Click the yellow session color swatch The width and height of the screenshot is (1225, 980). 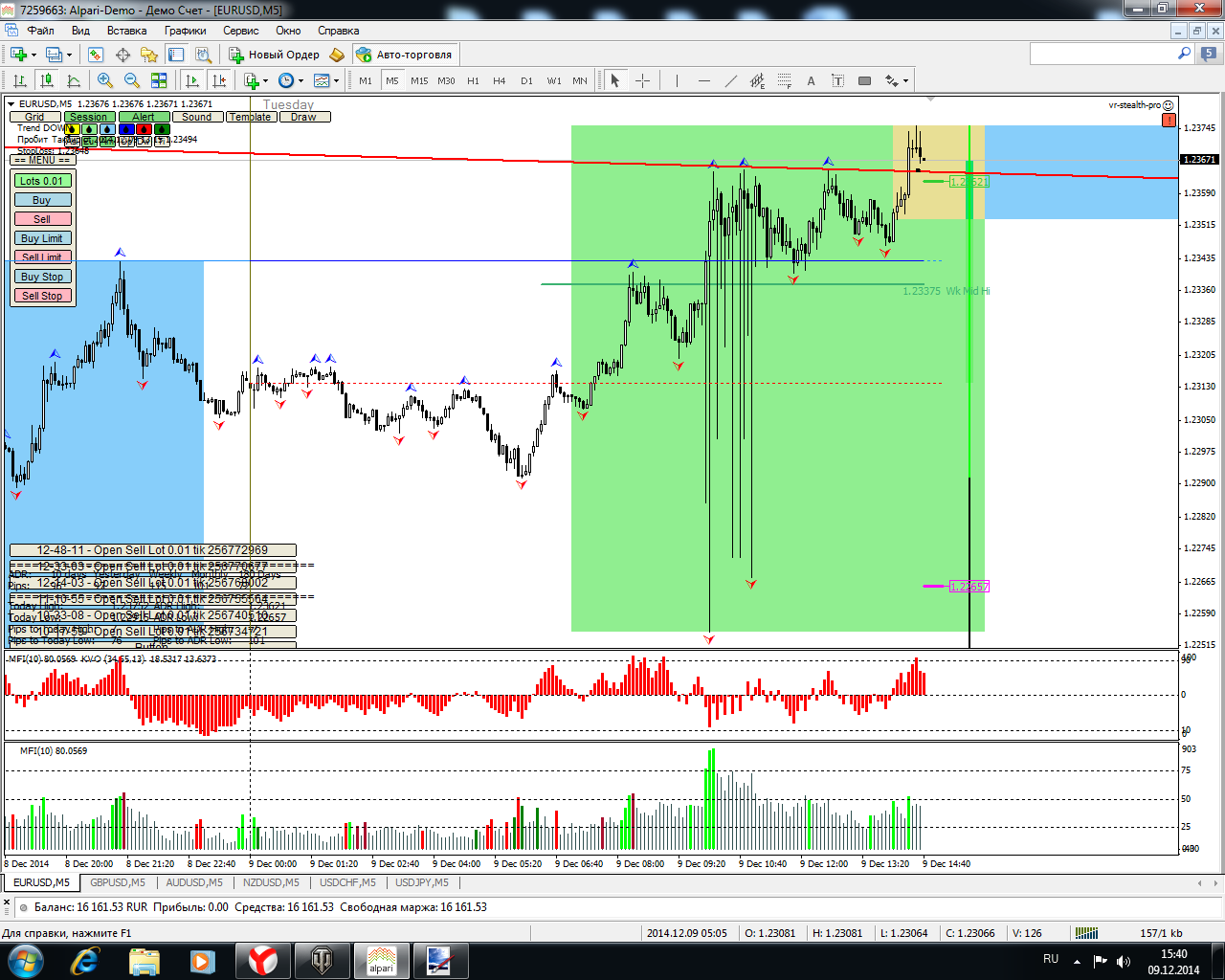pos(71,128)
